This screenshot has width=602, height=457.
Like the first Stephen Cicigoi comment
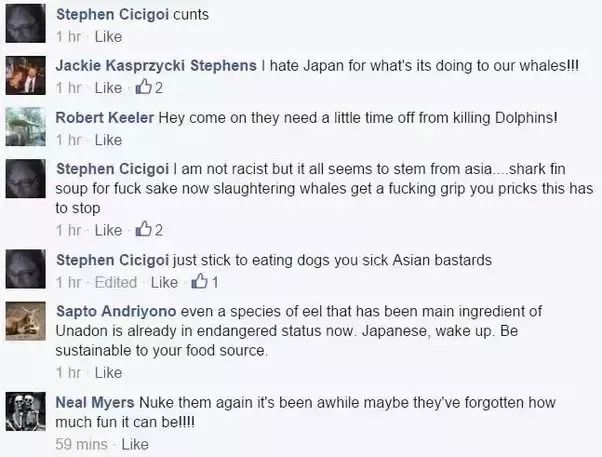108,37
